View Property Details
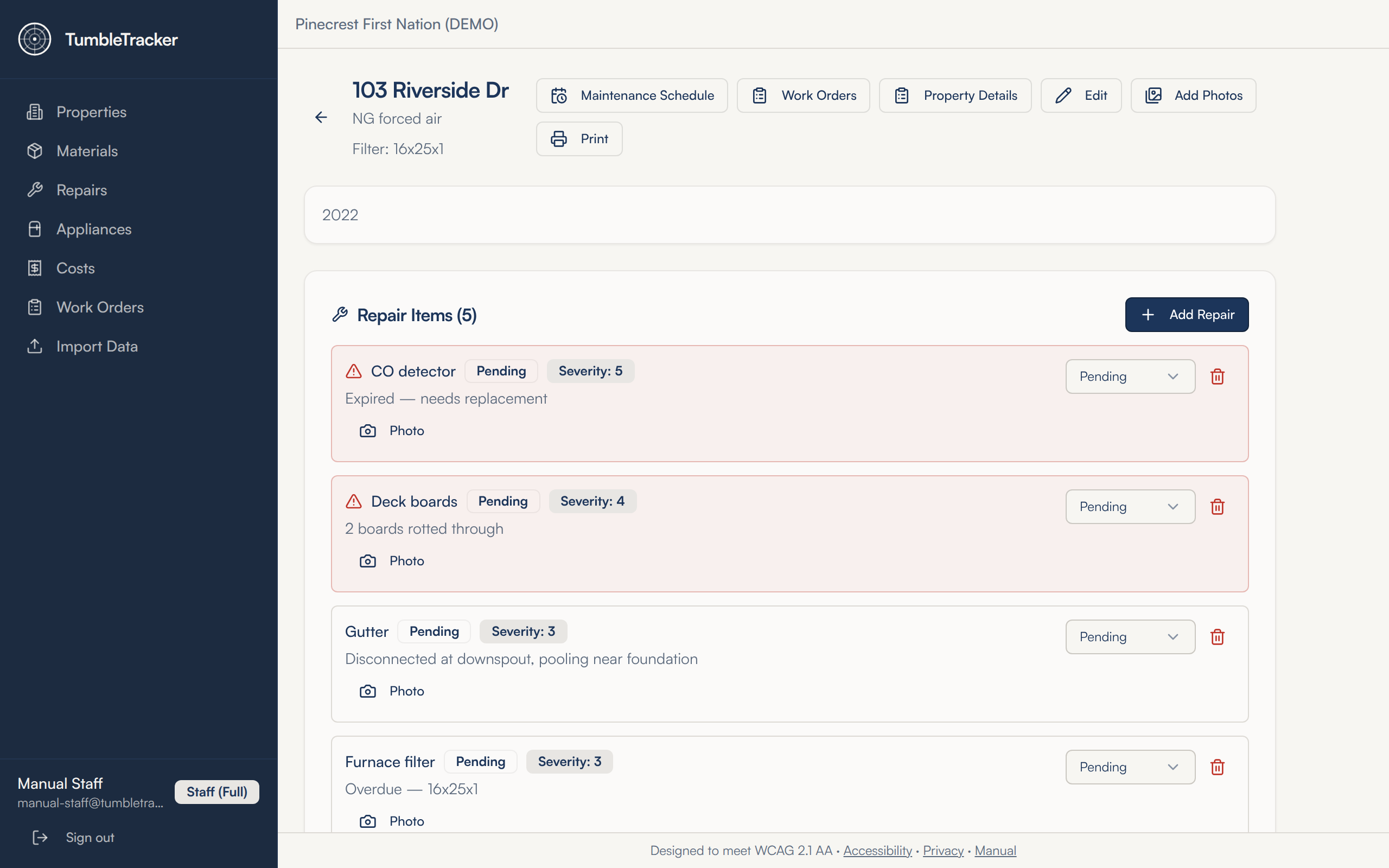The height and width of the screenshot is (868, 1389). pos(955,95)
